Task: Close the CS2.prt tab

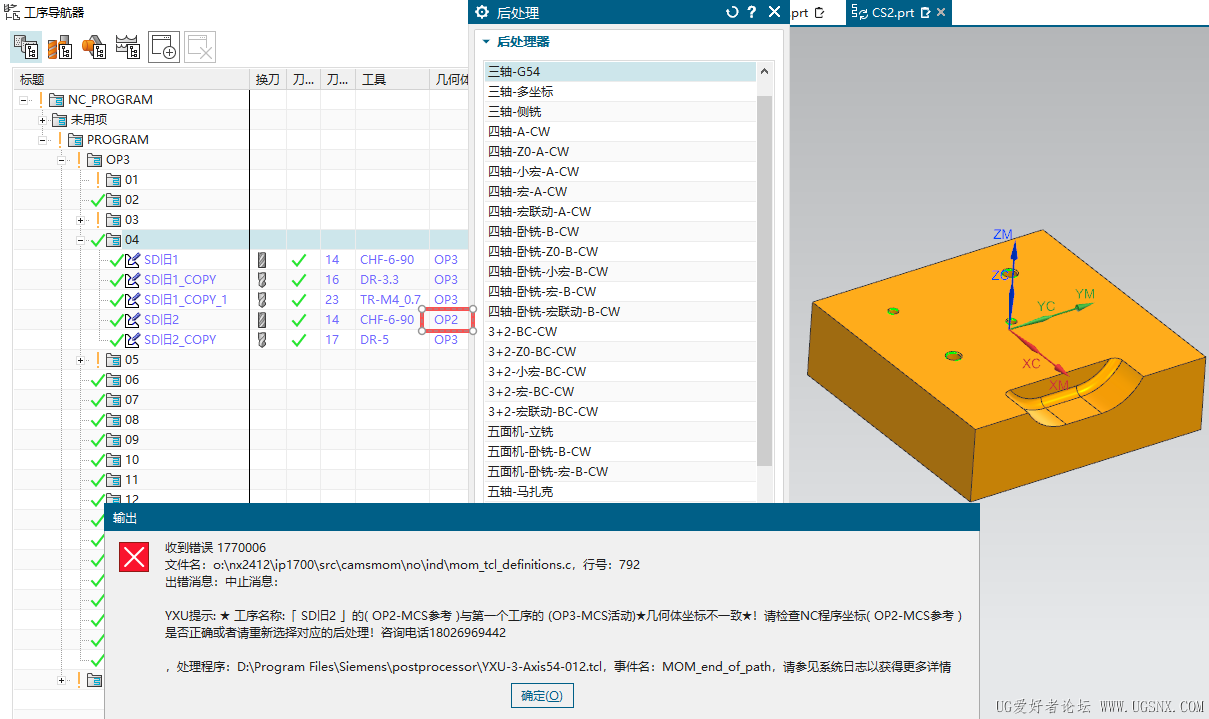Action: 940,13
